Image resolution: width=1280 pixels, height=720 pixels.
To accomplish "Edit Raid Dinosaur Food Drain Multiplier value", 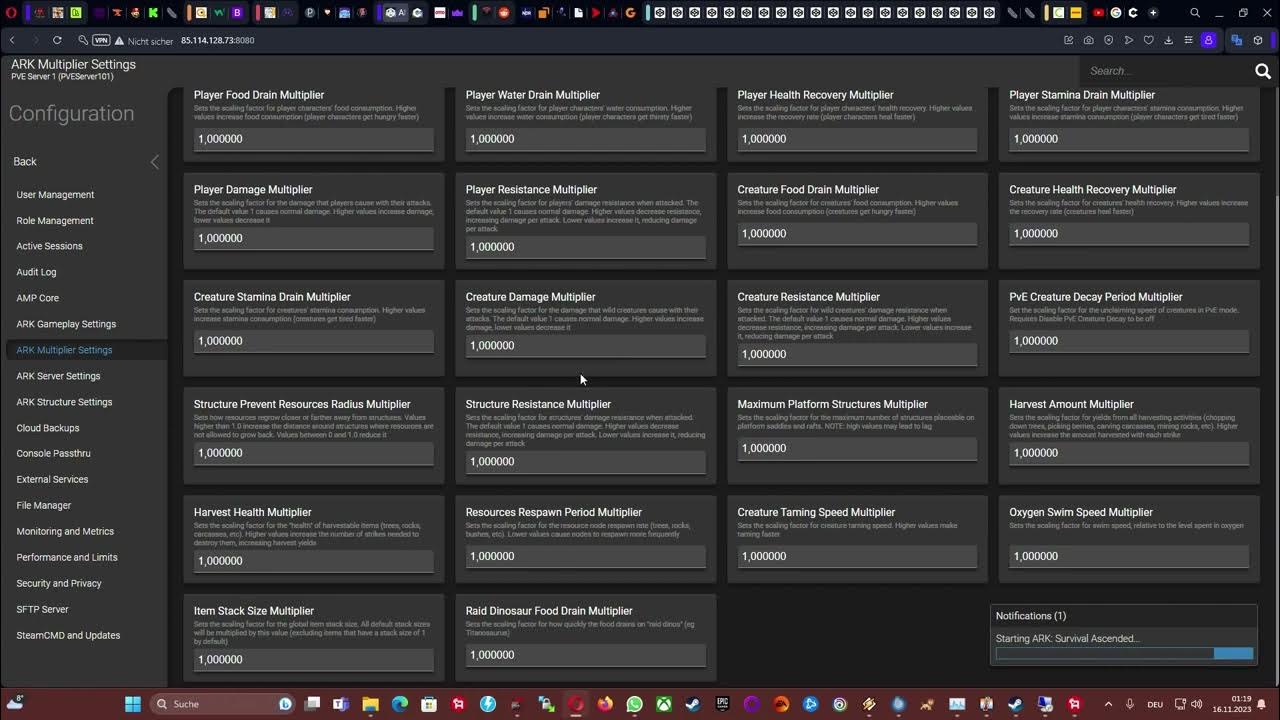I will 586,655.
